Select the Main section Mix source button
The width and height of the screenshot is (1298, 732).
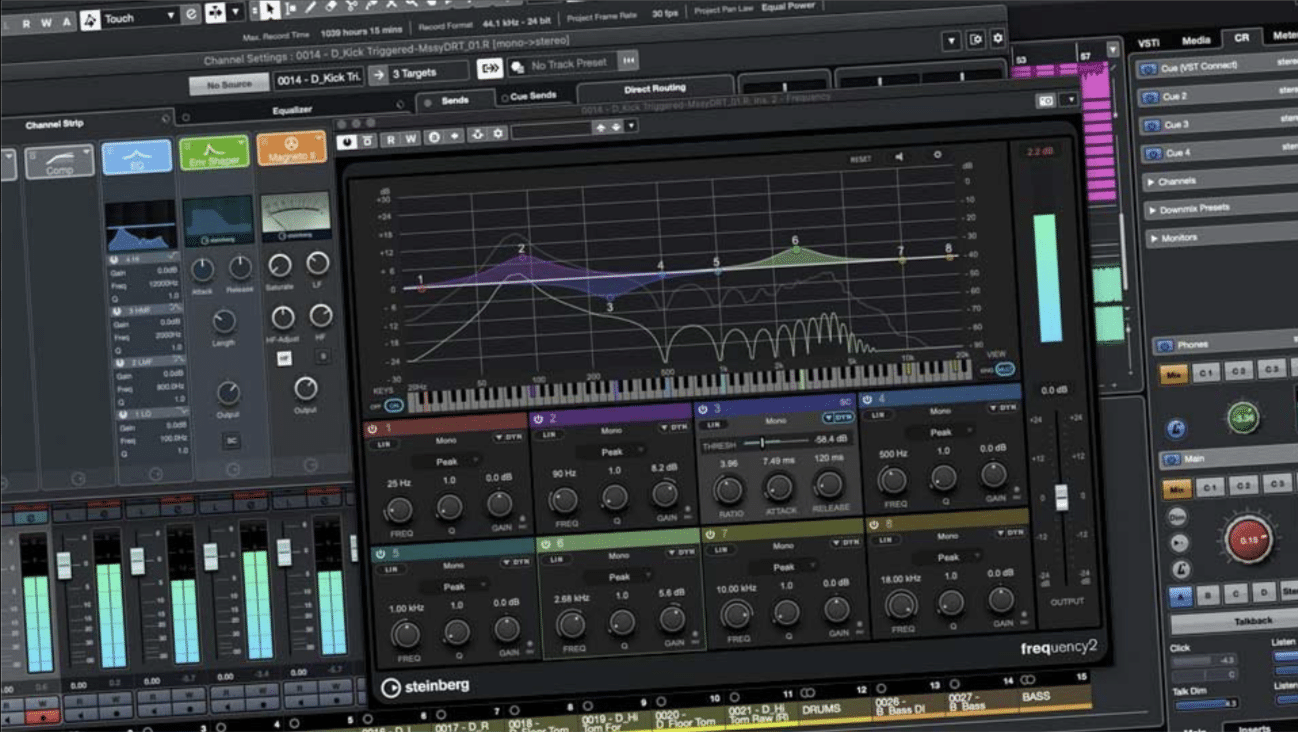1176,489
